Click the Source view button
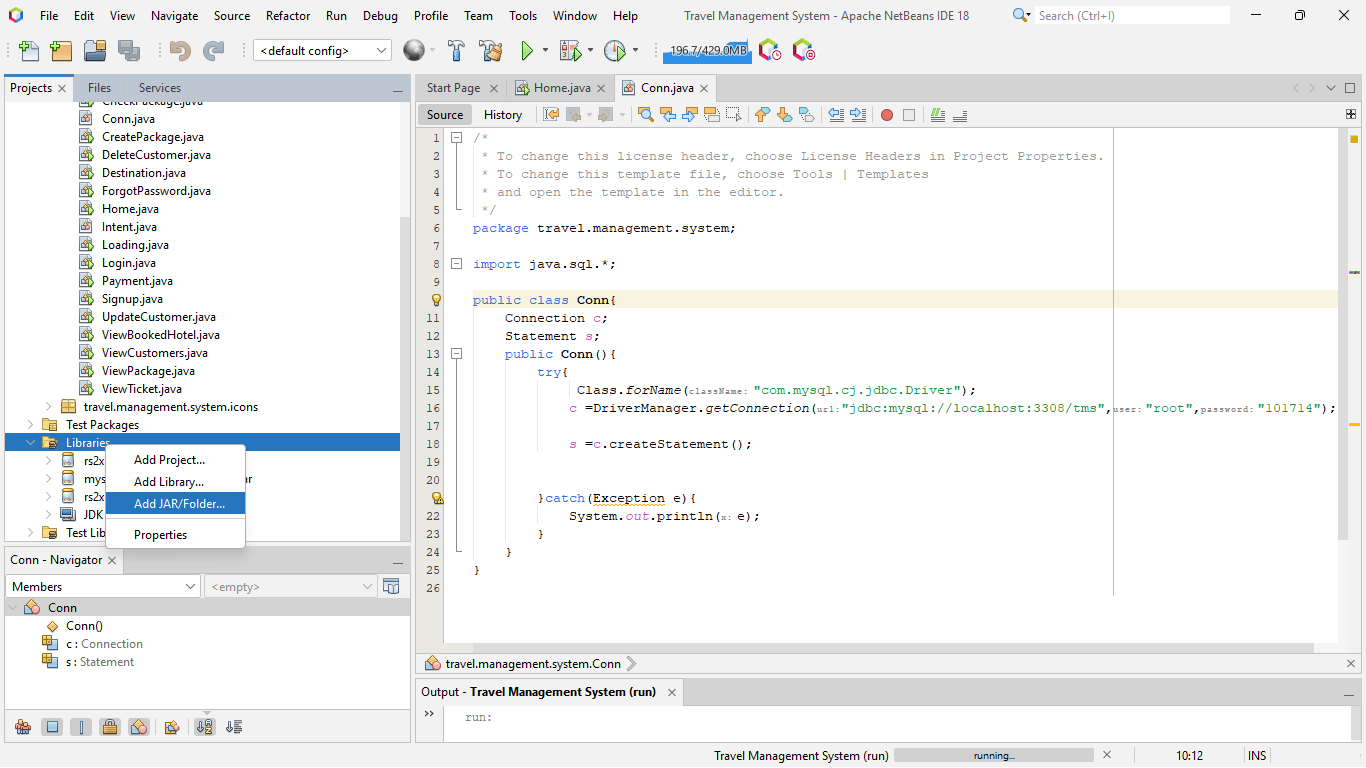Image resolution: width=1366 pixels, height=768 pixels. pos(445,115)
